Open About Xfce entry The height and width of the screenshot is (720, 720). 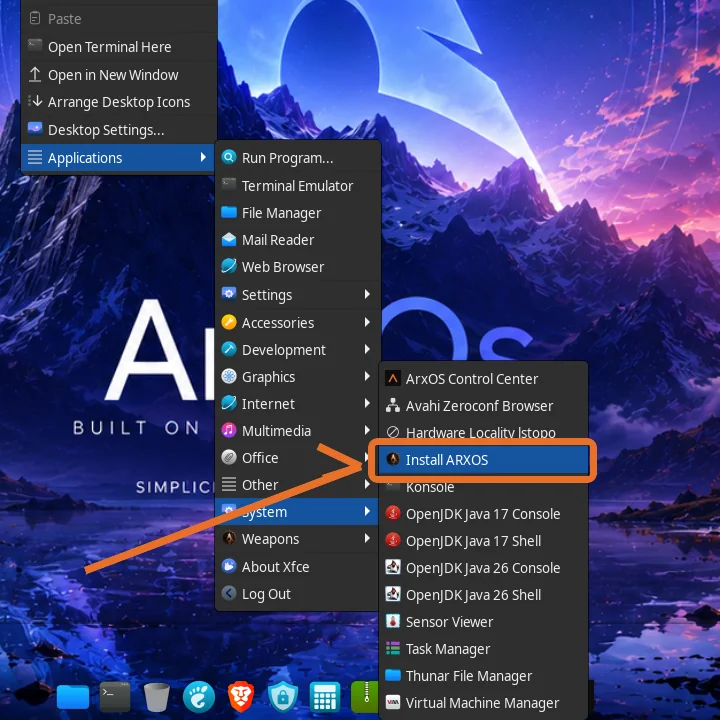[298, 567]
